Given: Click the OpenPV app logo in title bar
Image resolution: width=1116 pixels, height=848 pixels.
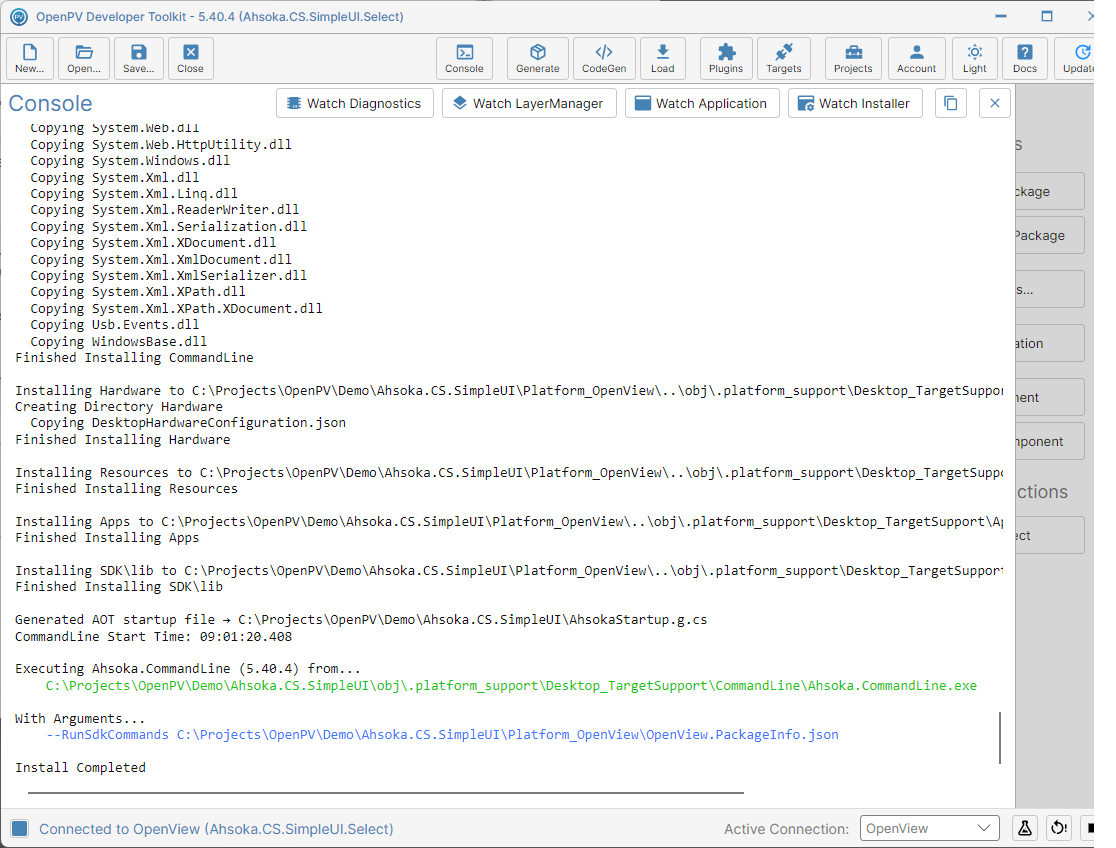Looking at the screenshot, I should coord(19,16).
